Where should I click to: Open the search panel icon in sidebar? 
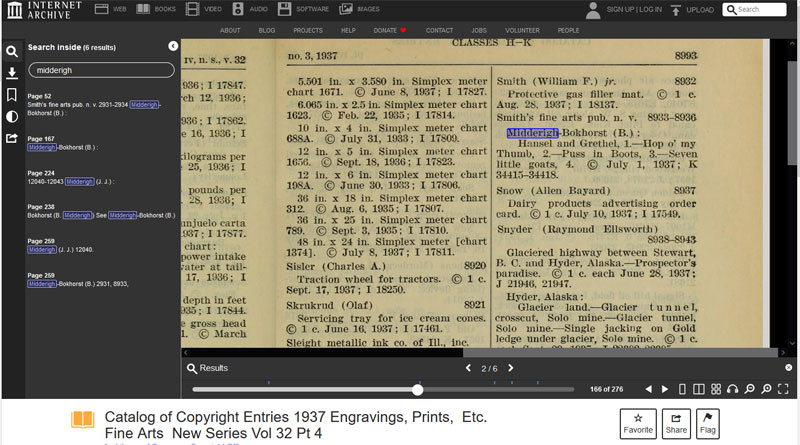(x=12, y=51)
